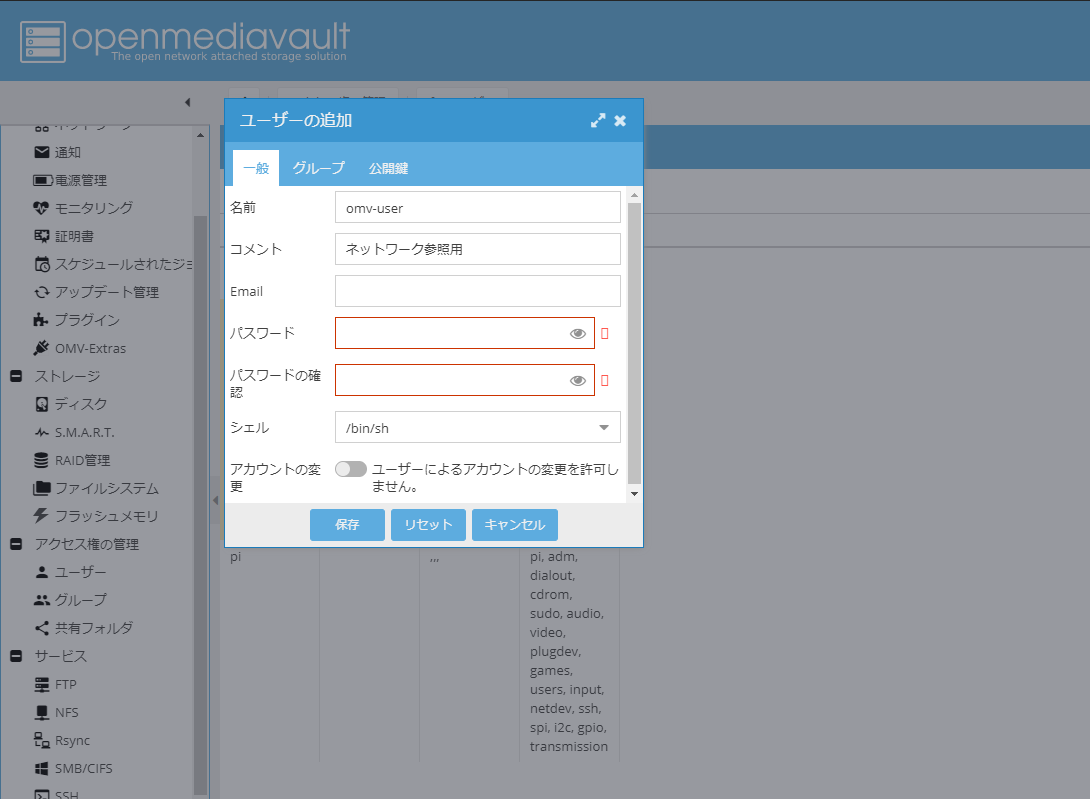Click the sidebar splitter collapse arrow
This screenshot has height=799, width=1090.
(x=215, y=500)
